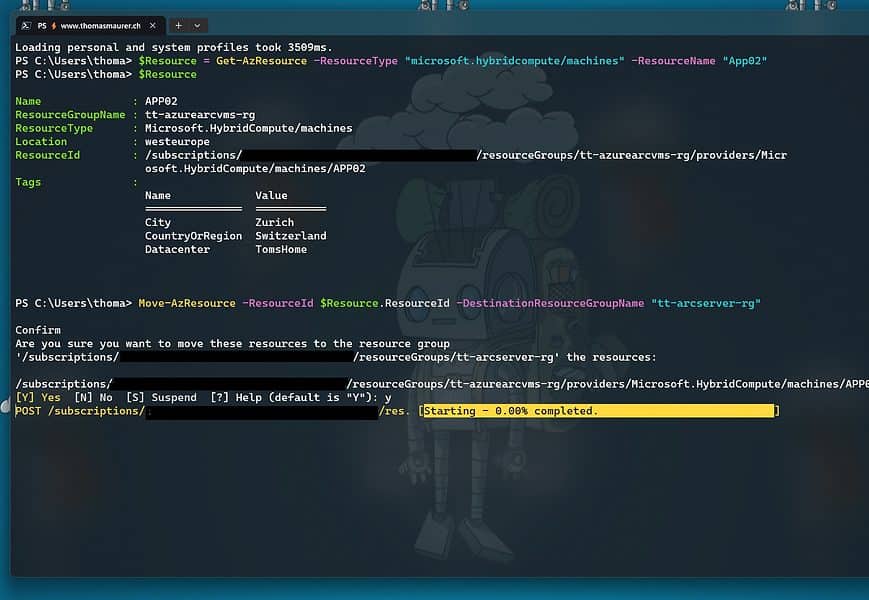Click the osoft.HybridCompute/machines/APP02 line
The height and width of the screenshot is (600, 869).
tap(255, 168)
